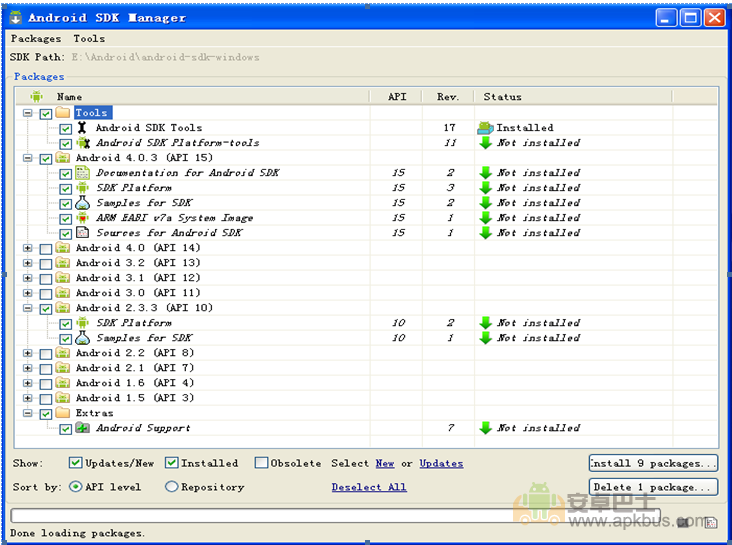732x545 pixels.
Task: Click the Rev. column header
Action: [x=448, y=97]
